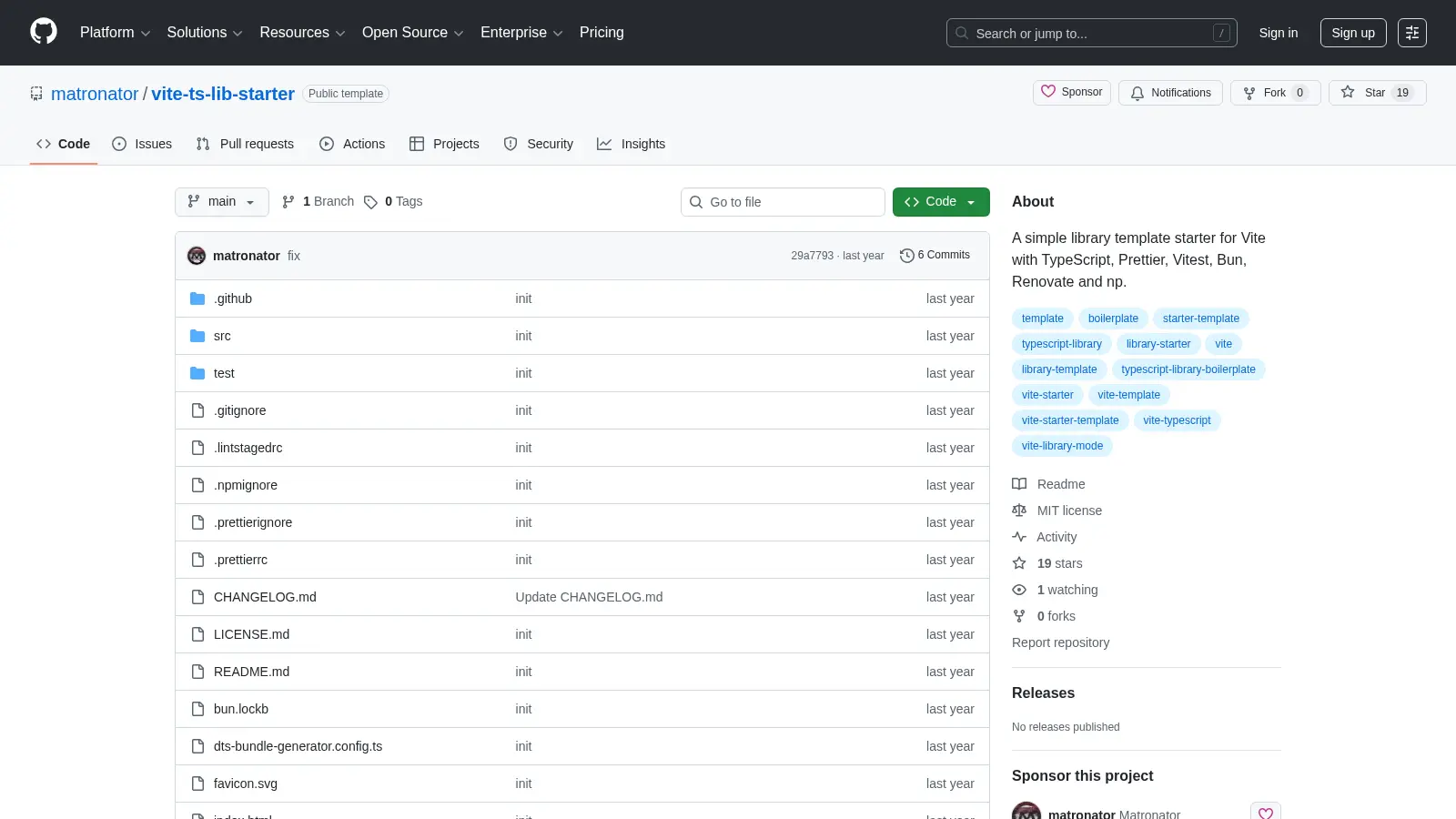This screenshot has height=819, width=1456.
Task: Click the tag icon beside Tags
Action: (x=370, y=202)
